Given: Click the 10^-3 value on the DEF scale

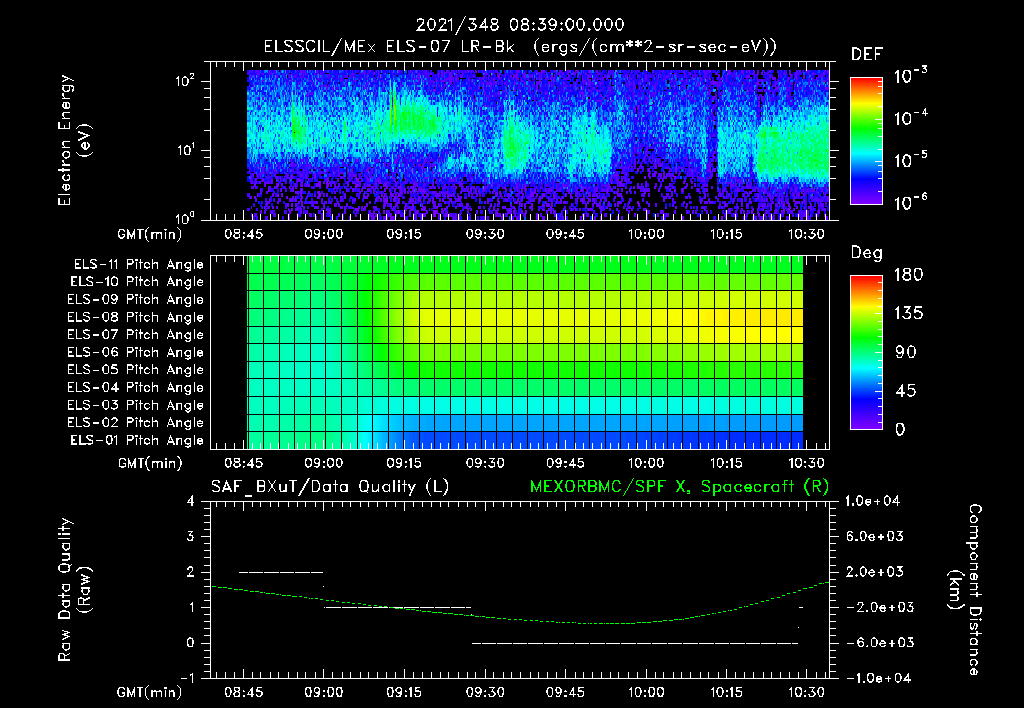Looking at the screenshot, I should click(910, 76).
